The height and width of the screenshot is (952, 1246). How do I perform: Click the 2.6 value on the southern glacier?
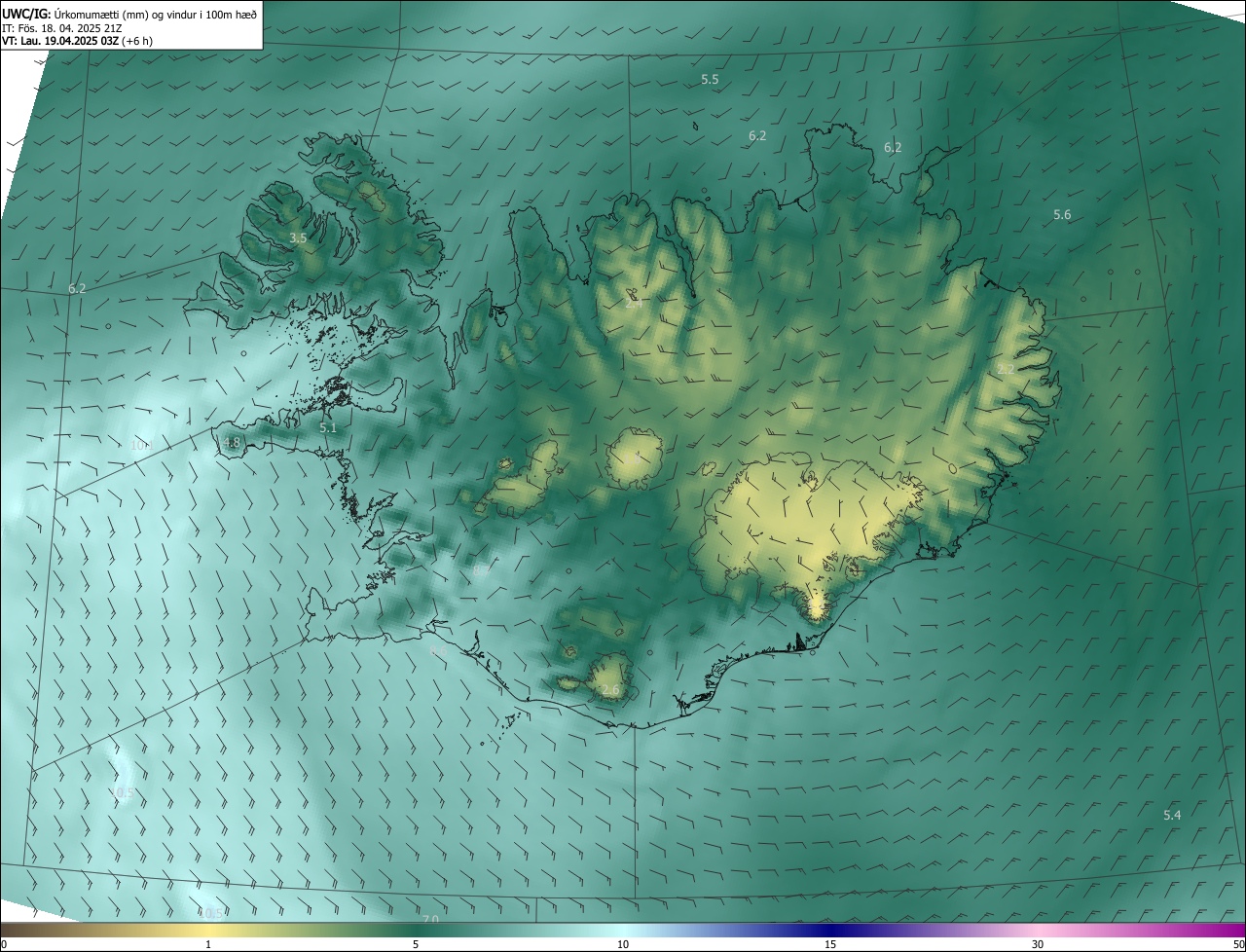pyautogui.click(x=610, y=690)
